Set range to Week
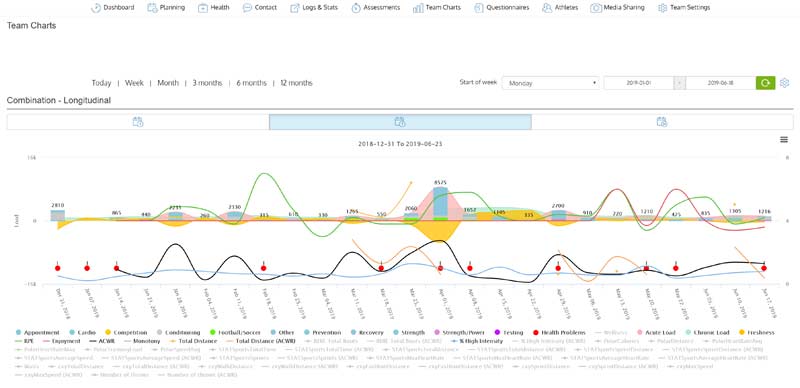The height and width of the screenshot is (388, 800). tap(134, 83)
